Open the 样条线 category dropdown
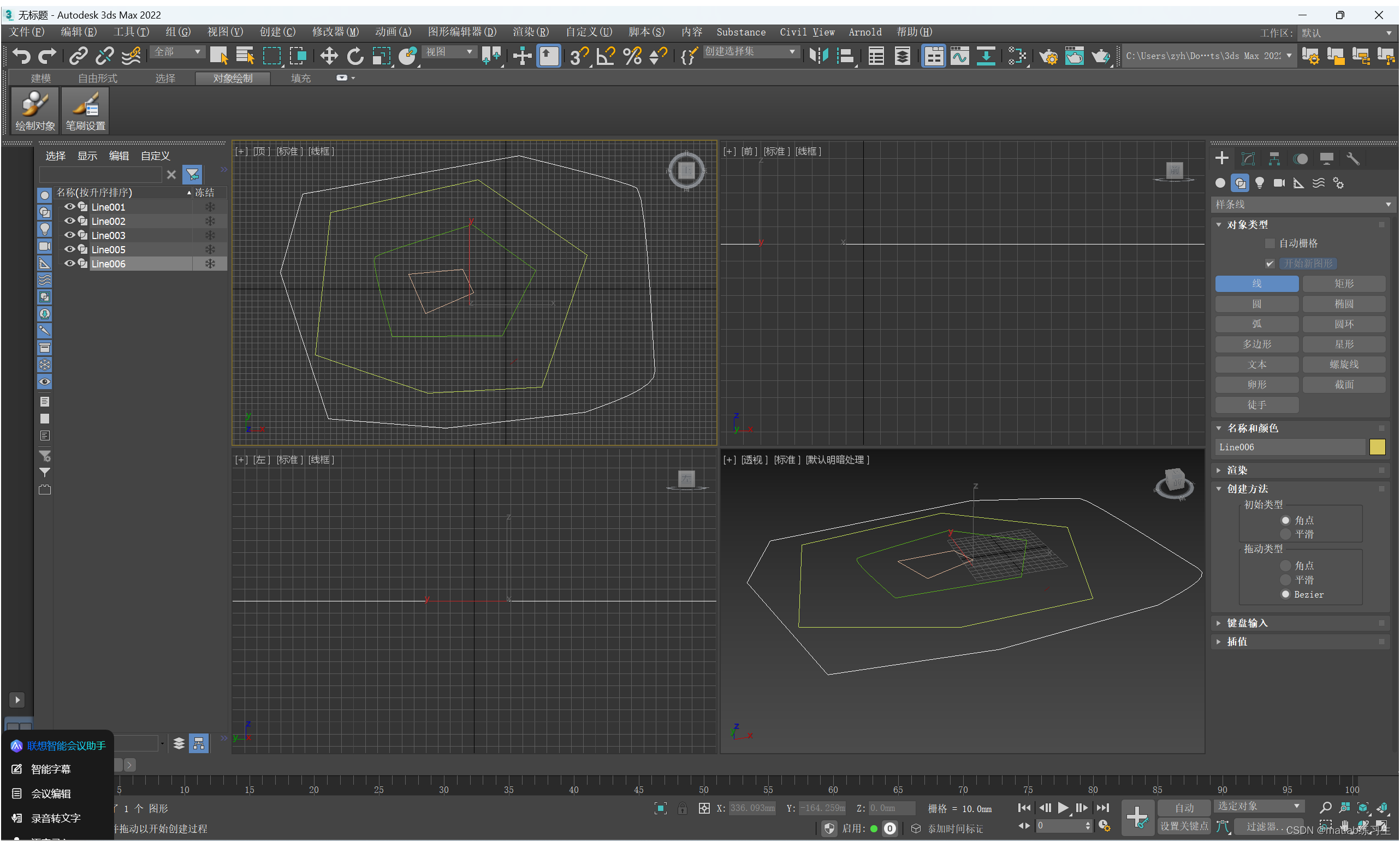Viewport: 1400px width, 841px height. 1302,205
